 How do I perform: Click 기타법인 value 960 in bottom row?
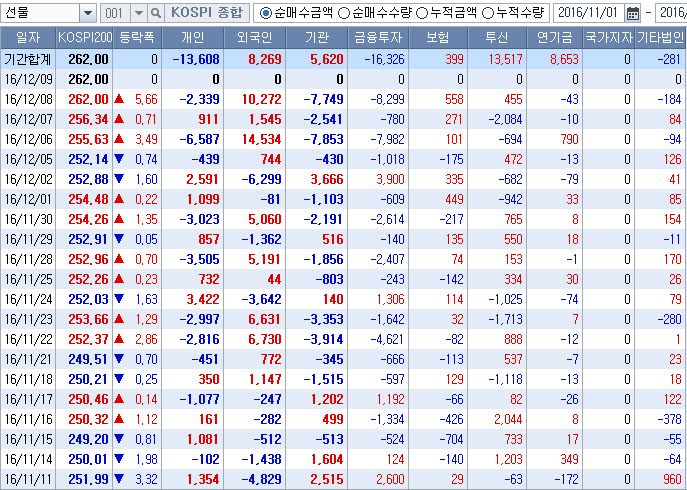[x=673, y=479]
